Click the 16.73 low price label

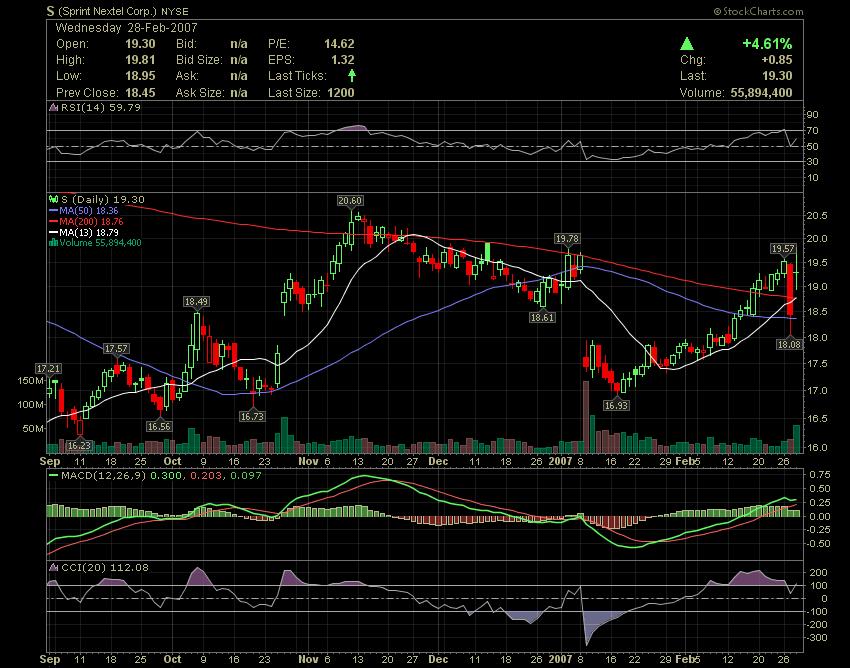(x=253, y=416)
